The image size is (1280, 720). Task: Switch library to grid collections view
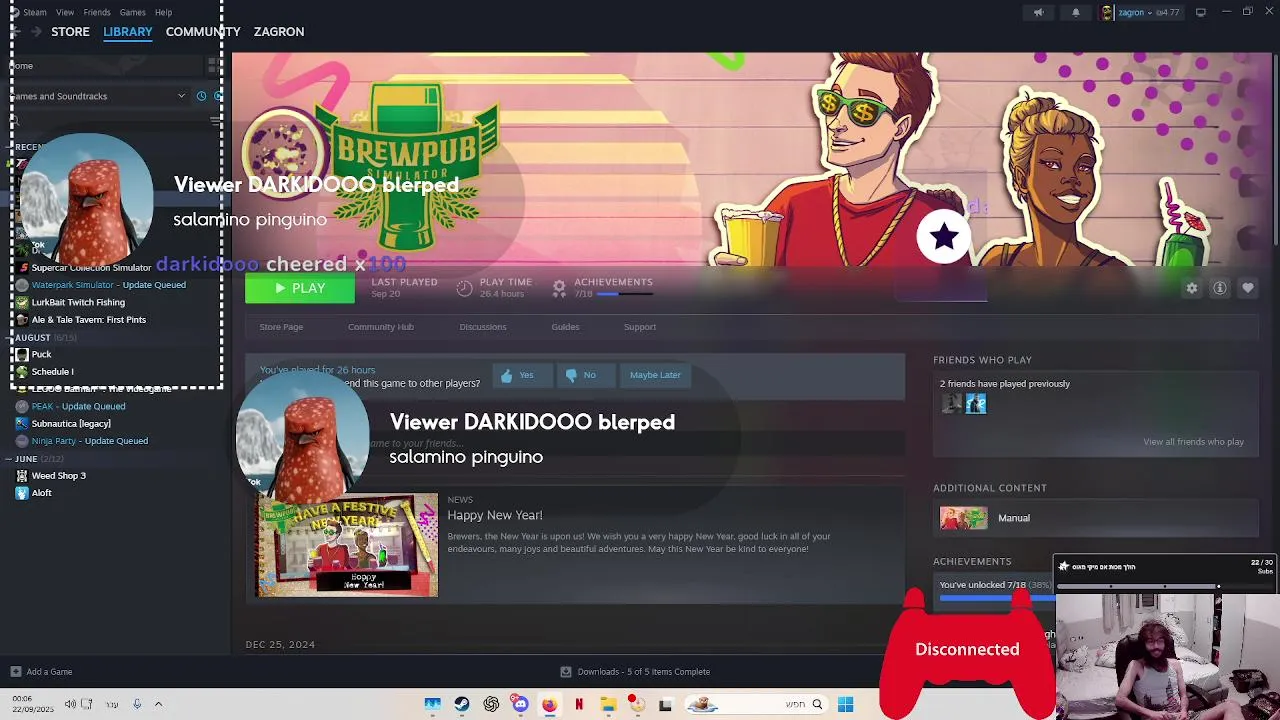[x=213, y=66]
